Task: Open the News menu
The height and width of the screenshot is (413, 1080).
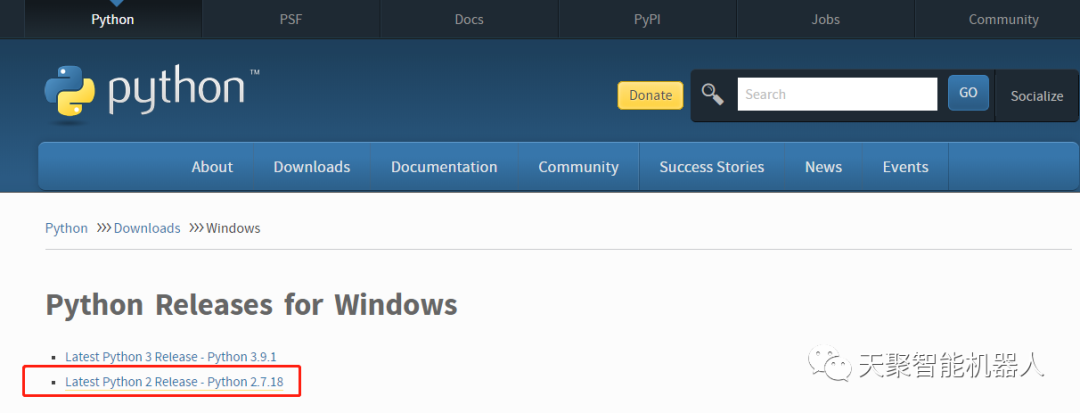Action: (824, 167)
